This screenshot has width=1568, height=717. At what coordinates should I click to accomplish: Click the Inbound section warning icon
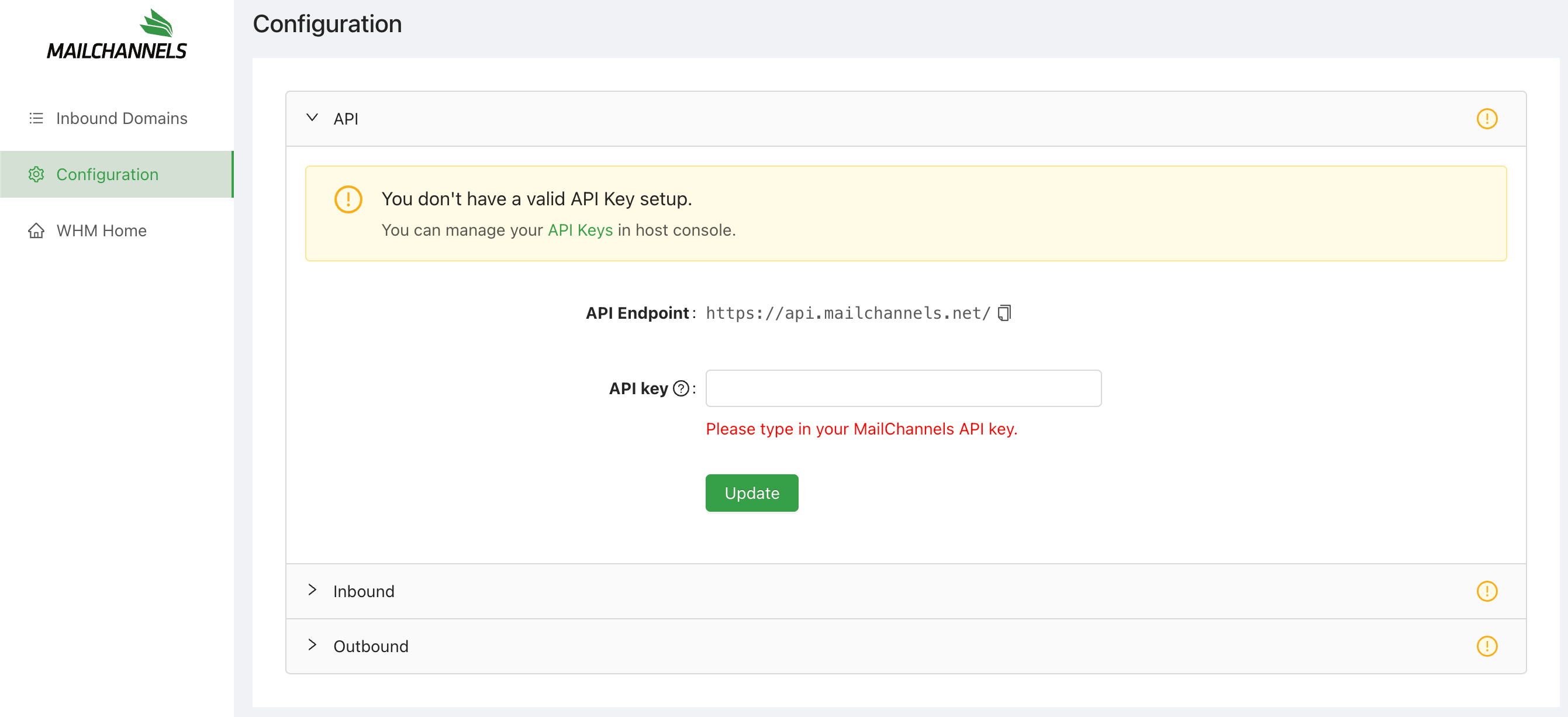(1486, 591)
